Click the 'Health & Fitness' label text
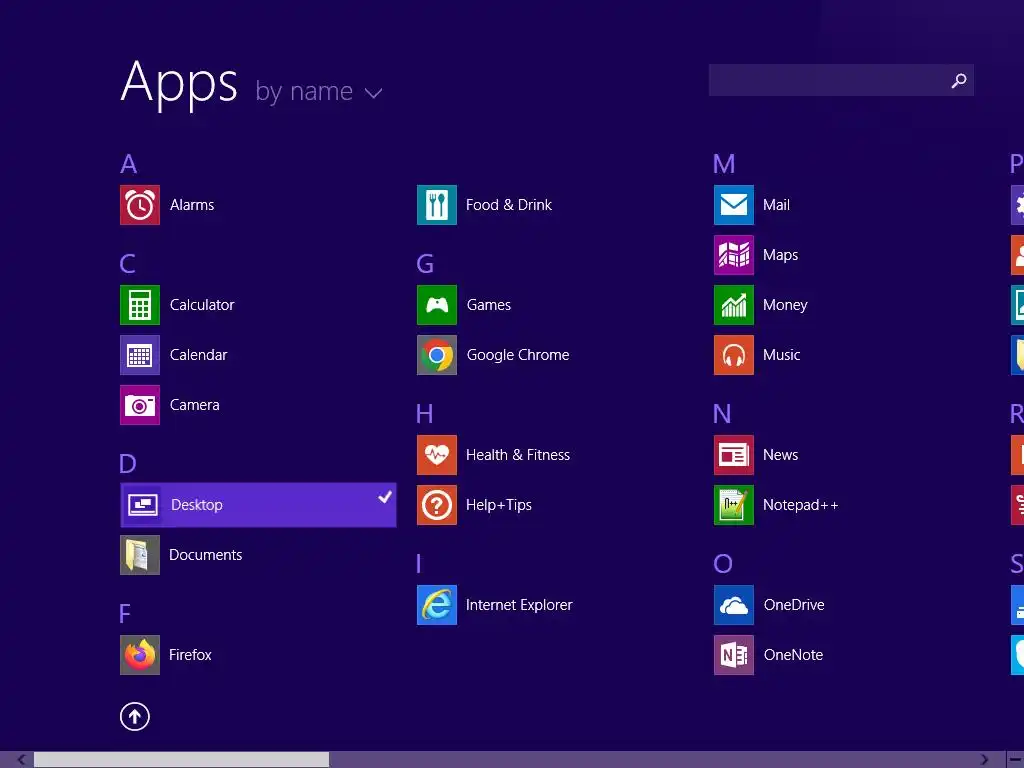The width and height of the screenshot is (1024, 768). coord(518,455)
